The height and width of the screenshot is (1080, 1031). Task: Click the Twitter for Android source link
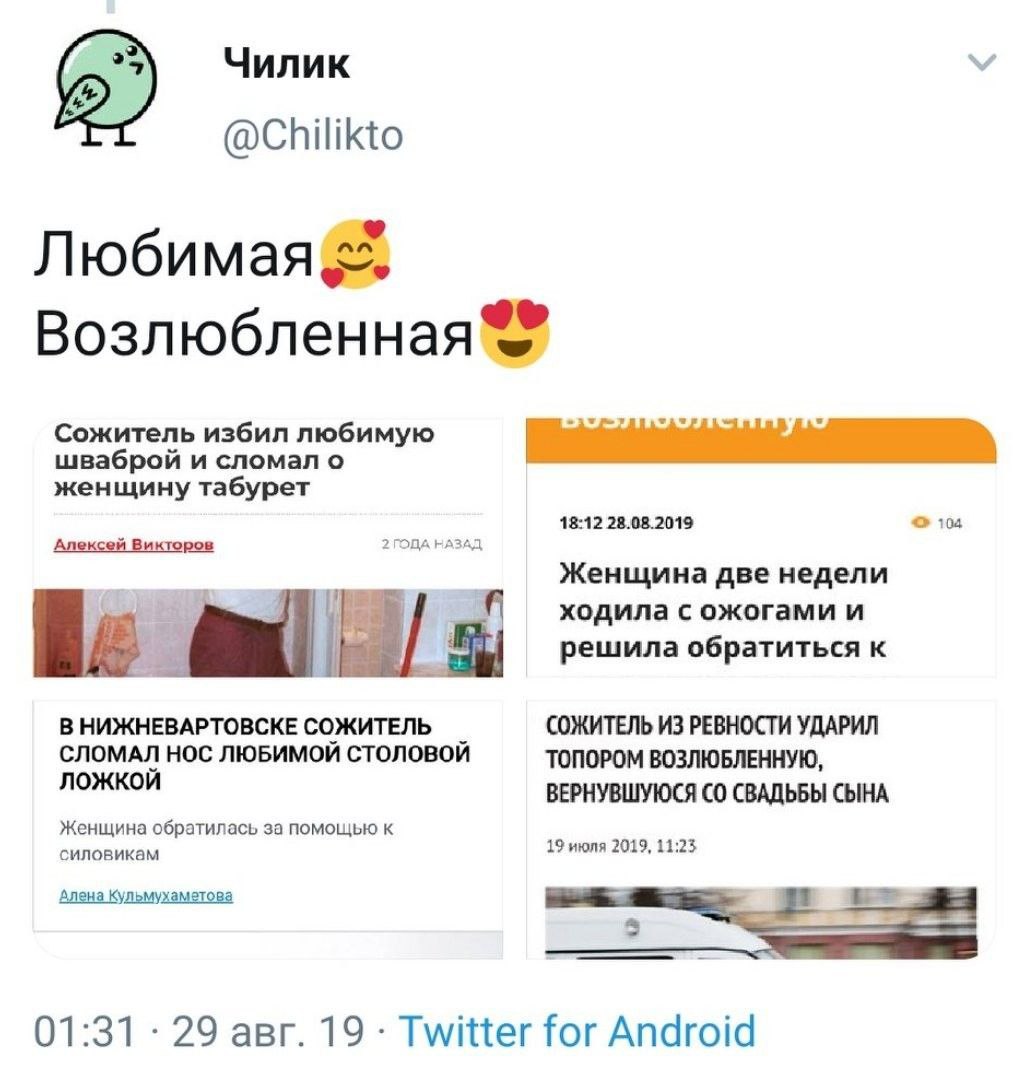pos(577,1031)
